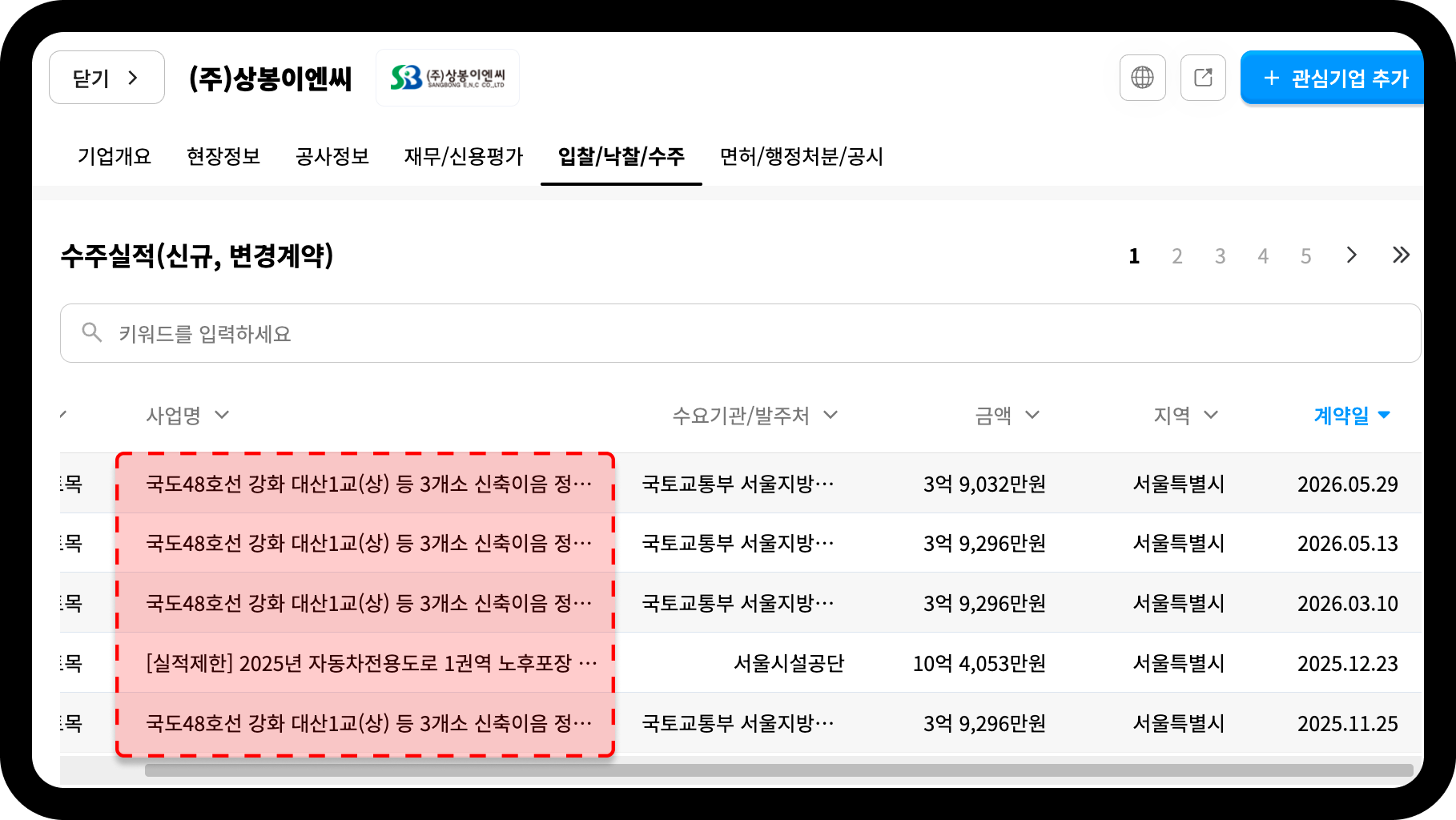Open [실적제한] 2025년 자동차전용도로 project

(x=372, y=663)
